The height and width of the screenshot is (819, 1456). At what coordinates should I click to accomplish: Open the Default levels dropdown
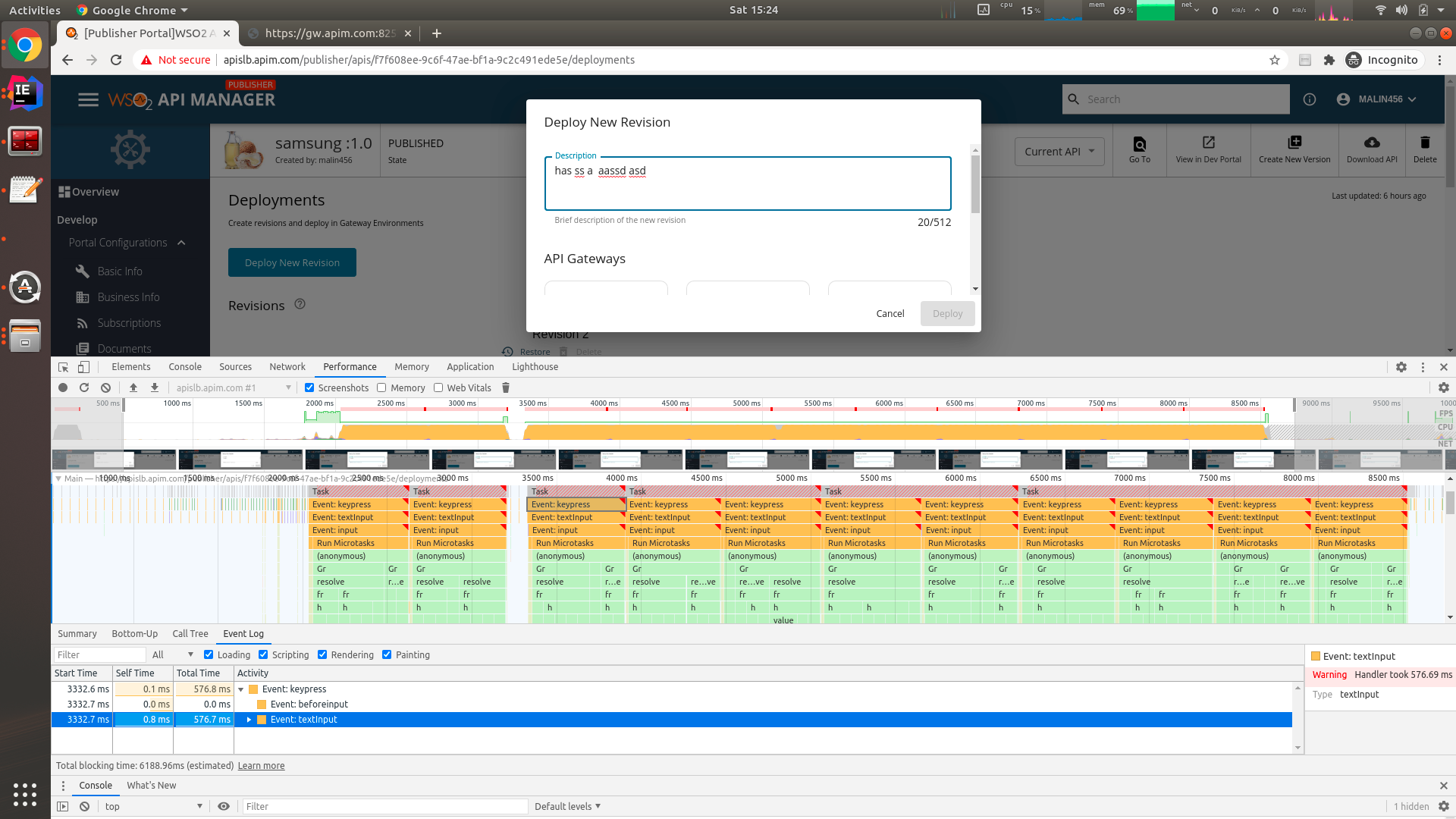coord(567,806)
